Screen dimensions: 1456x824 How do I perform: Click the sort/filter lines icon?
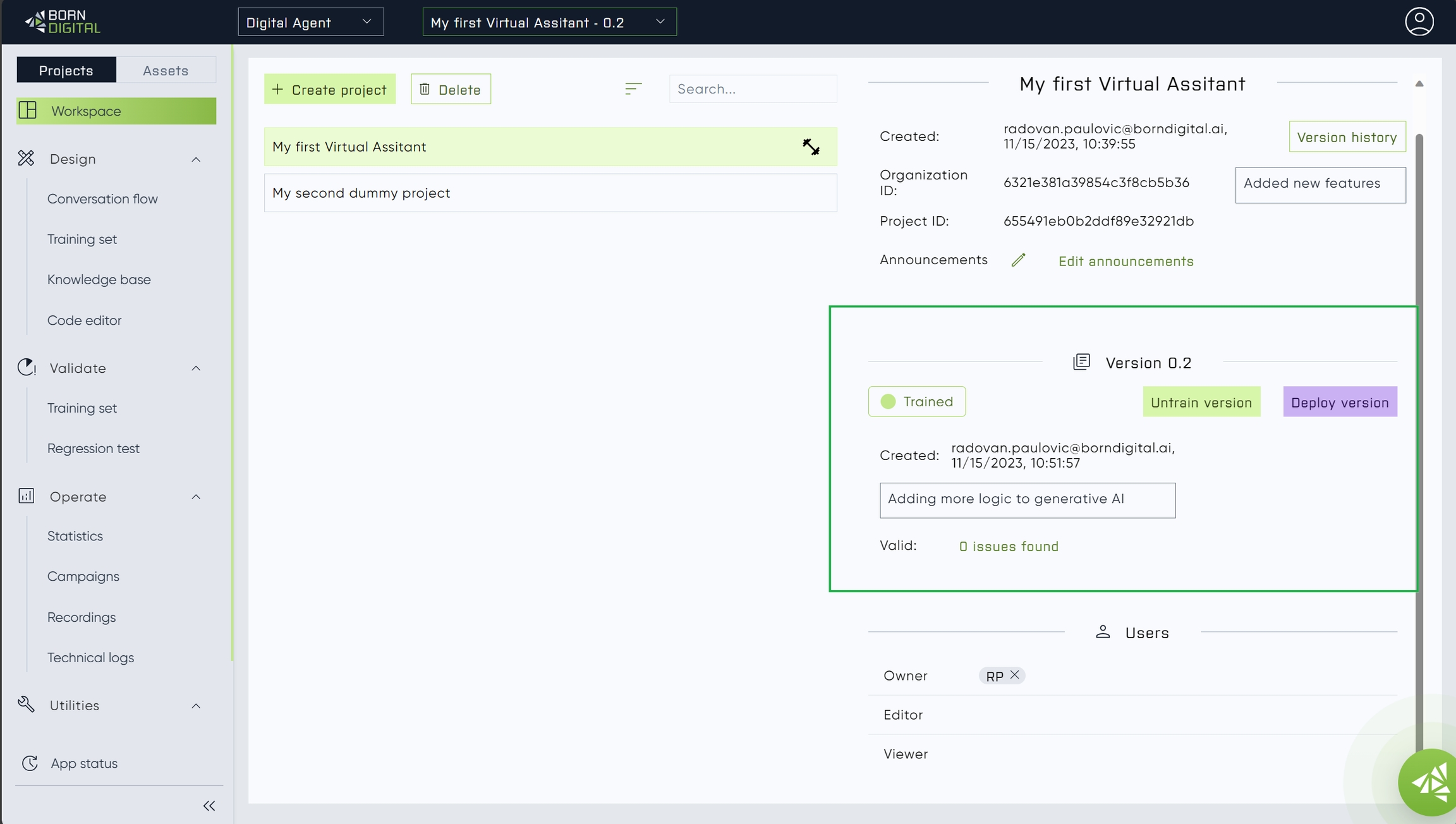(633, 89)
